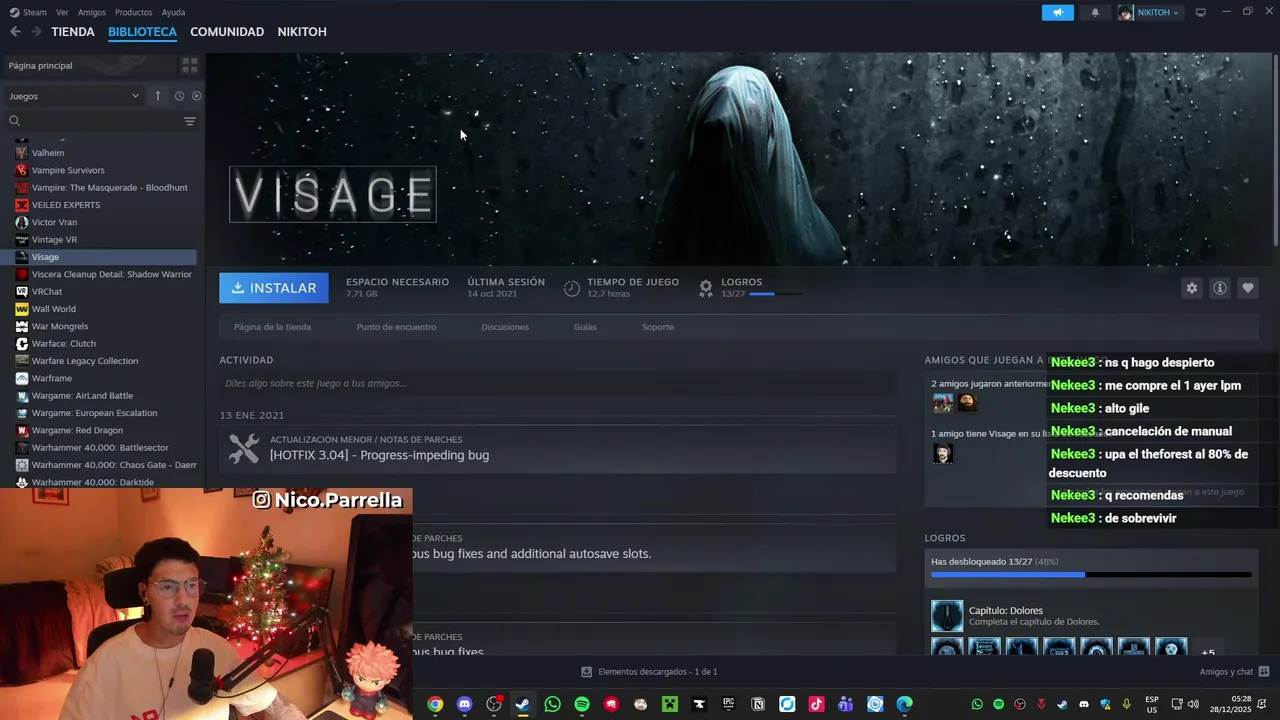Click the library search field
This screenshot has width=1280, height=720.
[x=92, y=121]
